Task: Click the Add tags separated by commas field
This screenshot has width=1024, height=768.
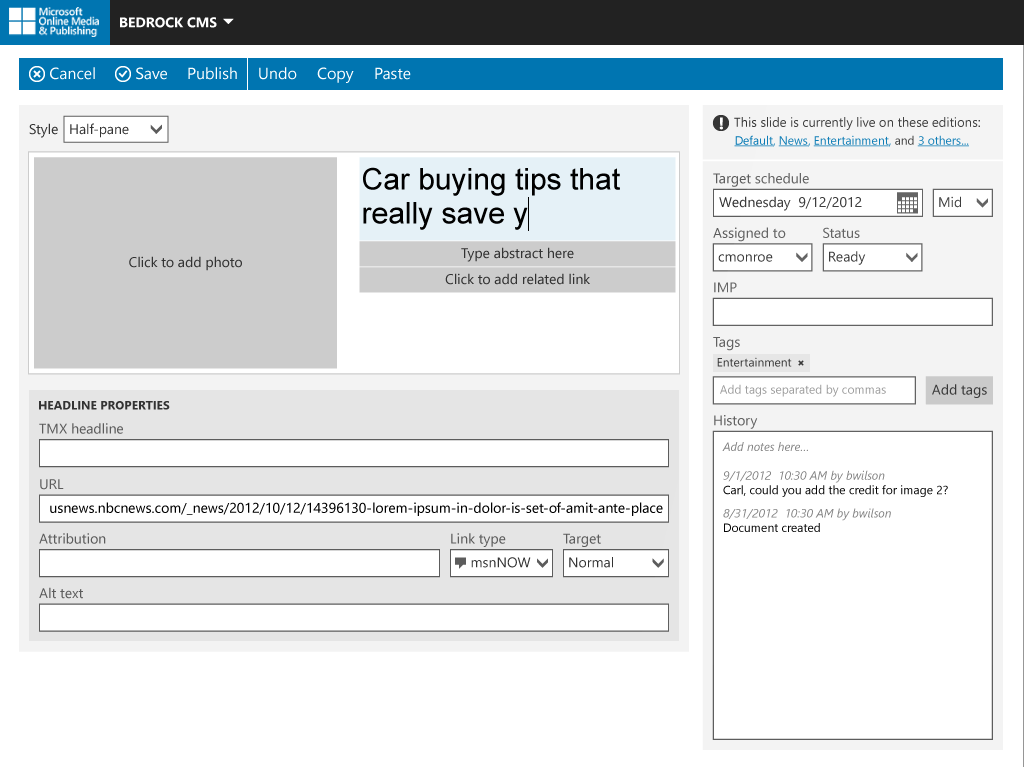Action: 814,390
